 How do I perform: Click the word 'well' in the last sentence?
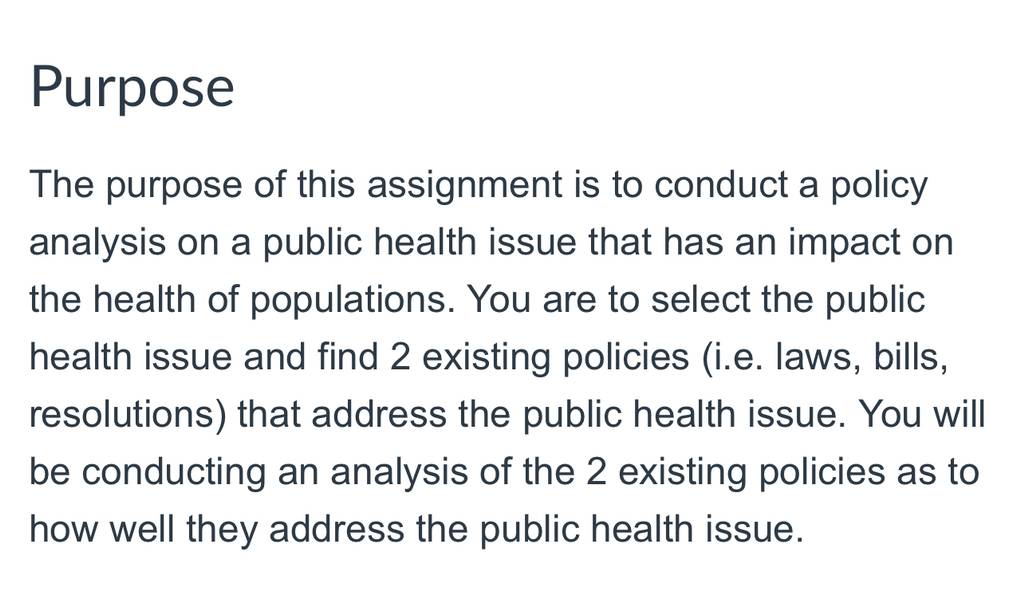pyautogui.click(x=142, y=529)
